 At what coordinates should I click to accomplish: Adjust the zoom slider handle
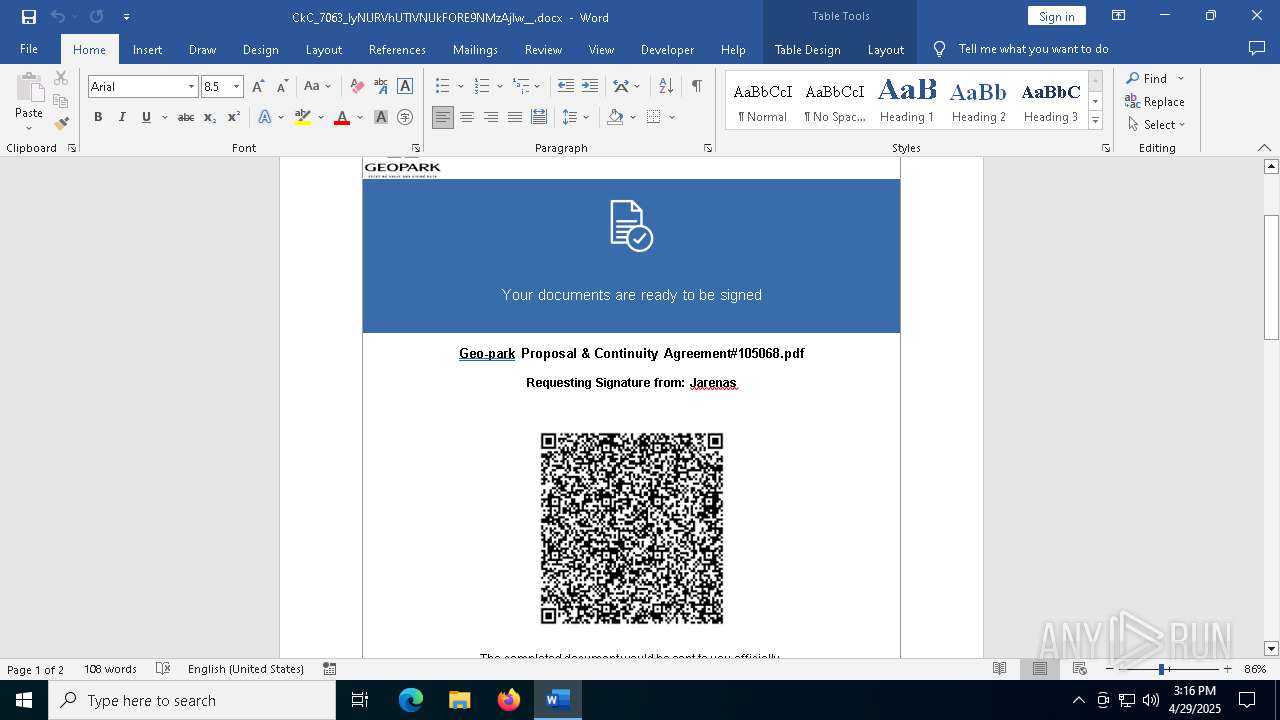pyautogui.click(x=1161, y=669)
